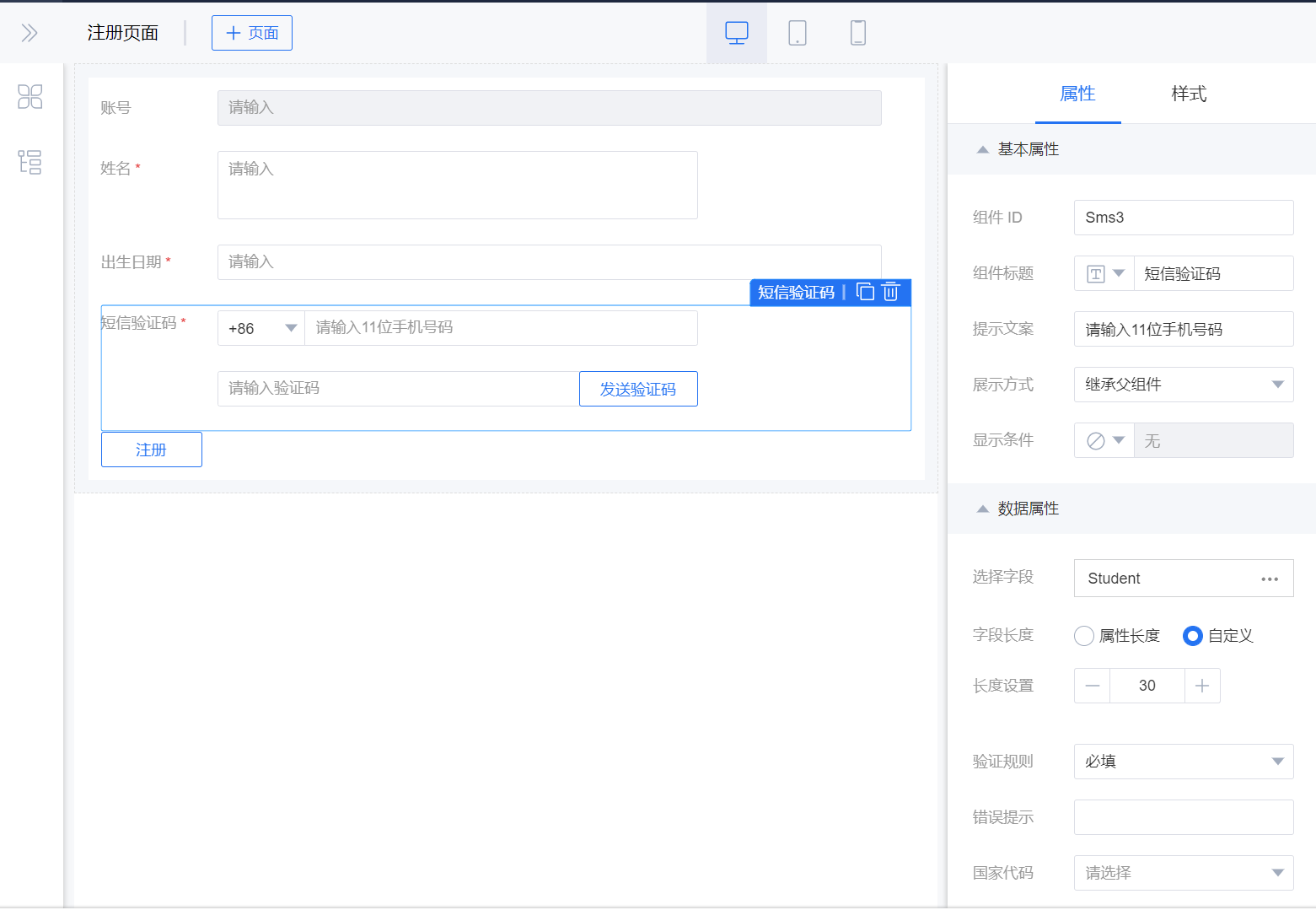Click the no-condition icon in 显示条件
This screenshot has width=1316, height=910.
pyautogui.click(x=1096, y=441)
